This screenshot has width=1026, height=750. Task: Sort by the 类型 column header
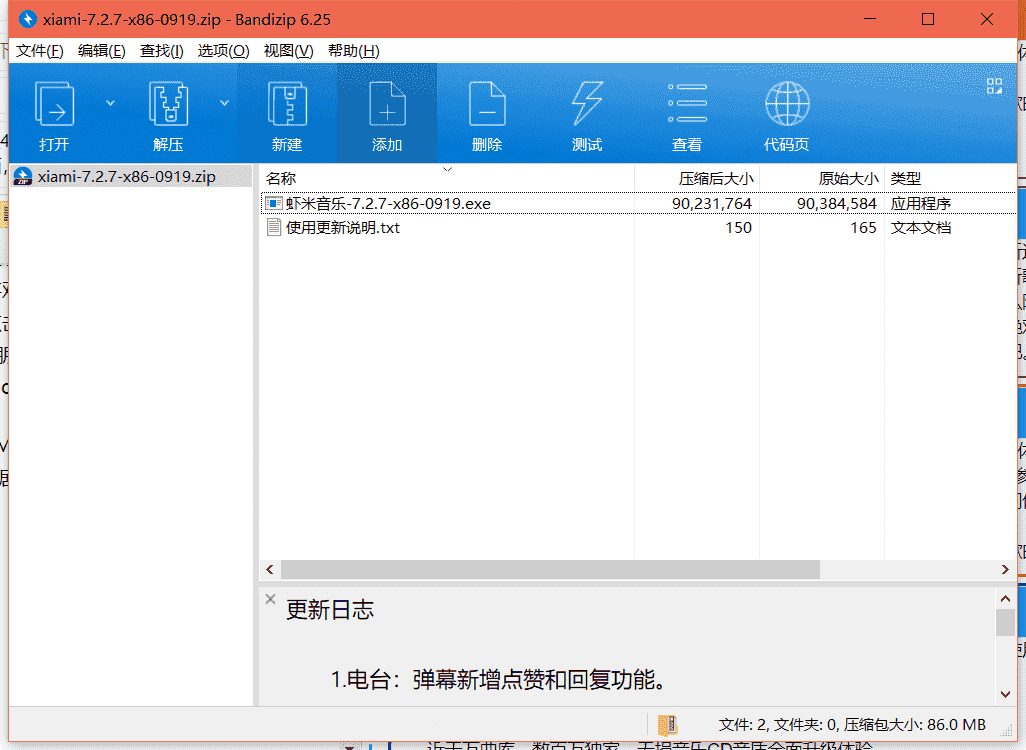tap(950, 179)
